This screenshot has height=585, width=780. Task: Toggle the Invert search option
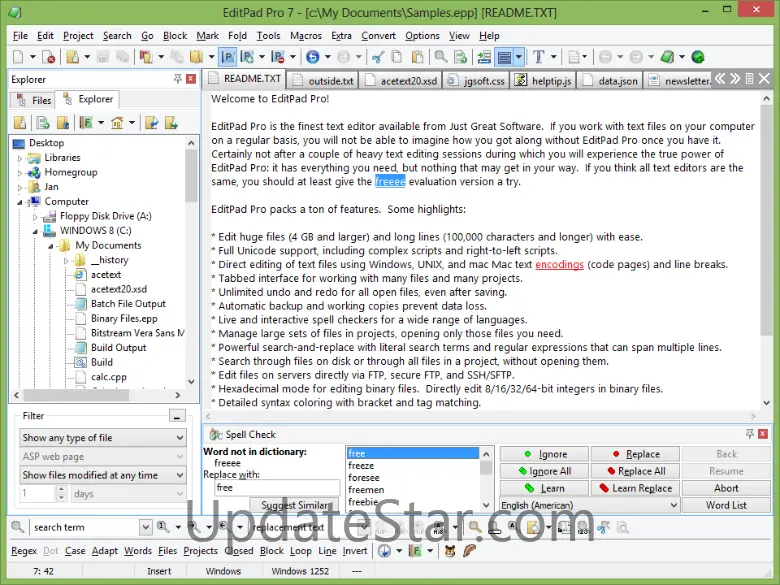[355, 551]
